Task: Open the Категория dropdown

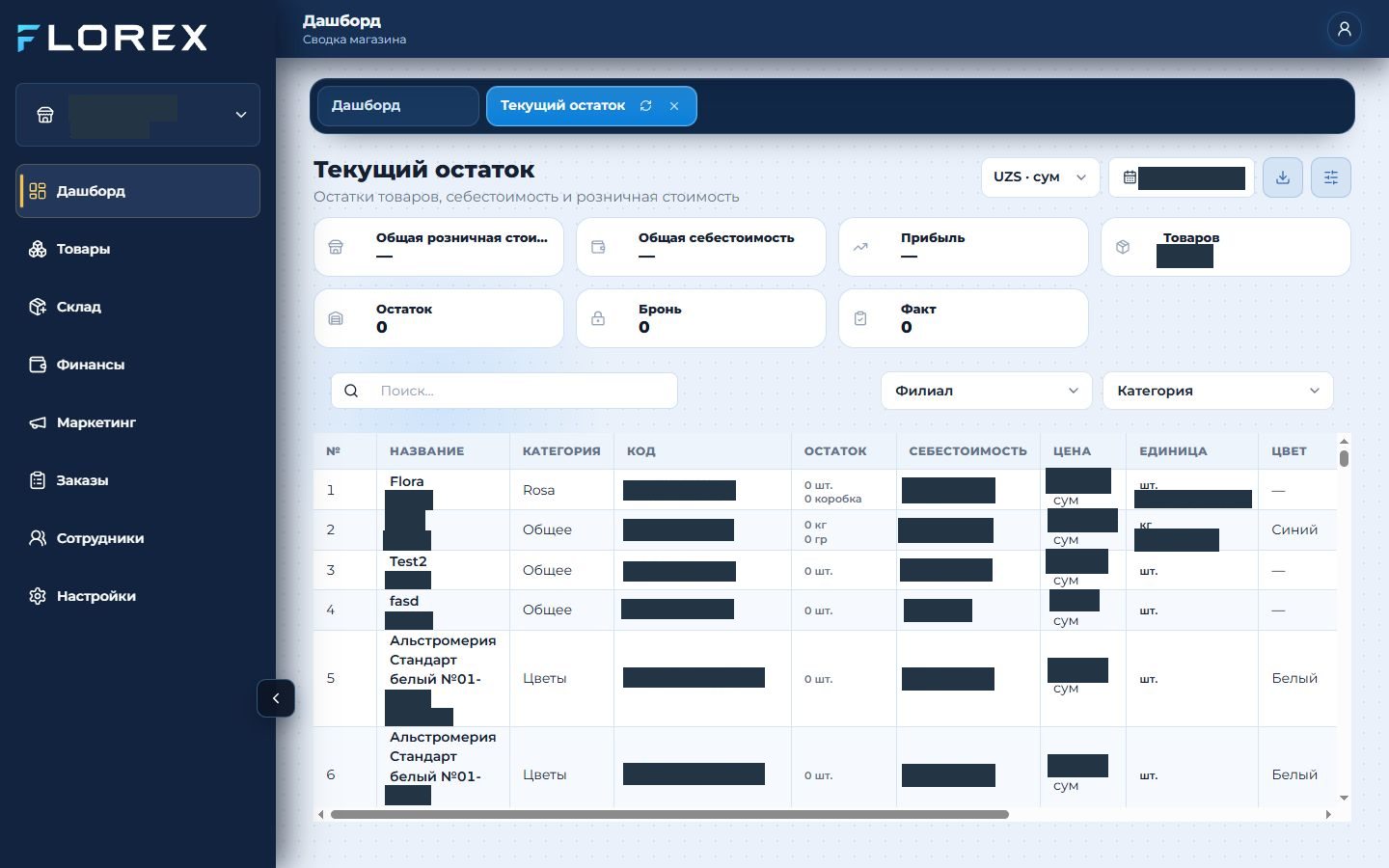Action: 1217,391
